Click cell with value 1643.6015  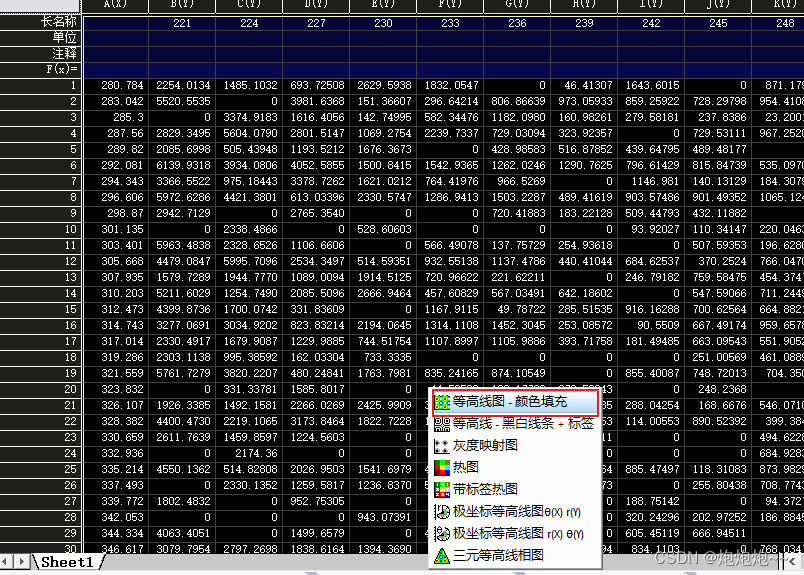click(651, 86)
